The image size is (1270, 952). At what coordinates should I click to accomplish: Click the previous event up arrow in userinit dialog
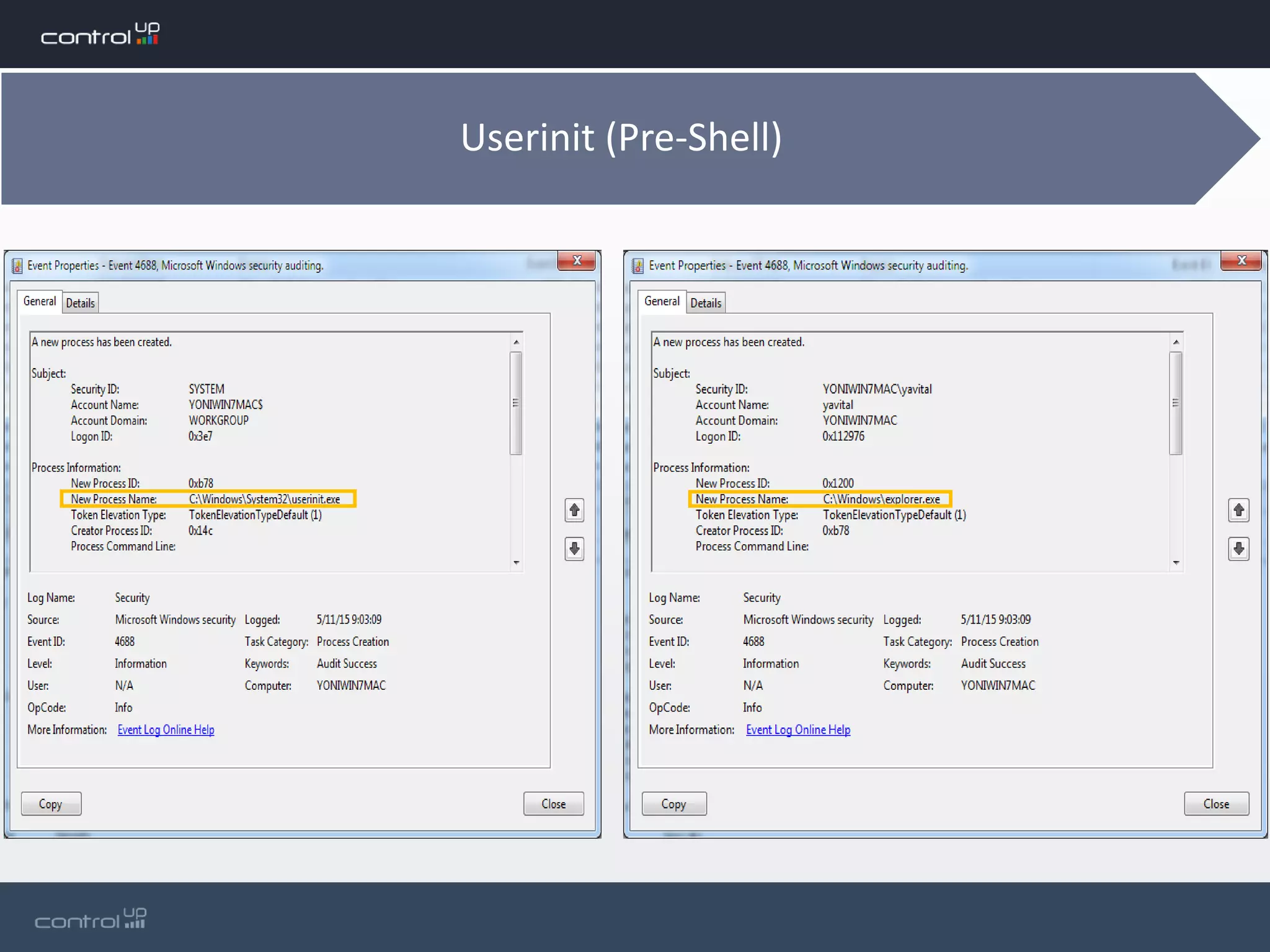[574, 510]
